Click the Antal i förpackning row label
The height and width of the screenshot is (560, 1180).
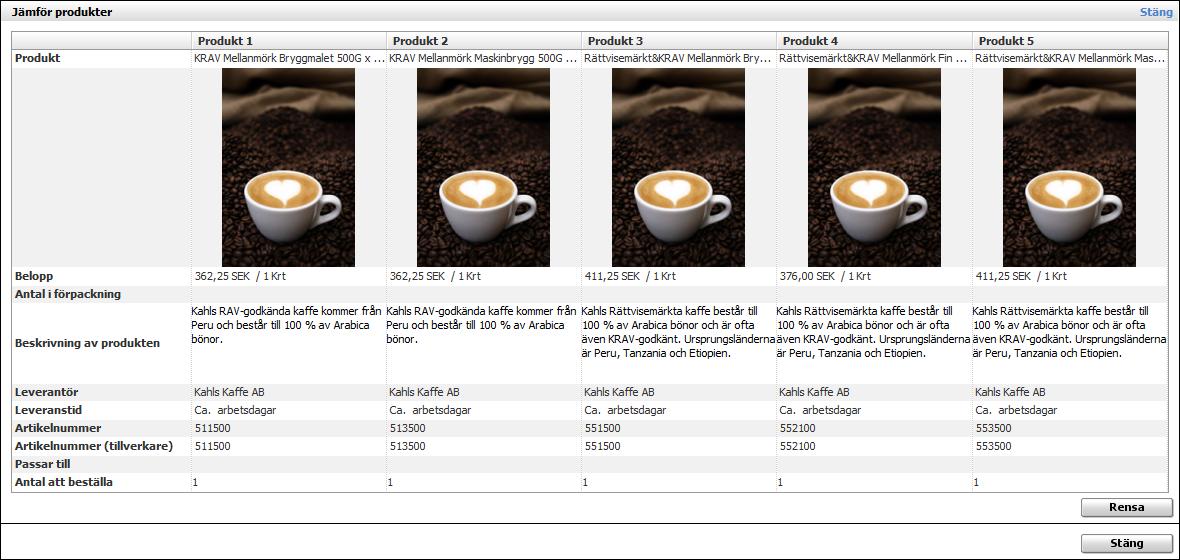pyautogui.click(x=68, y=294)
